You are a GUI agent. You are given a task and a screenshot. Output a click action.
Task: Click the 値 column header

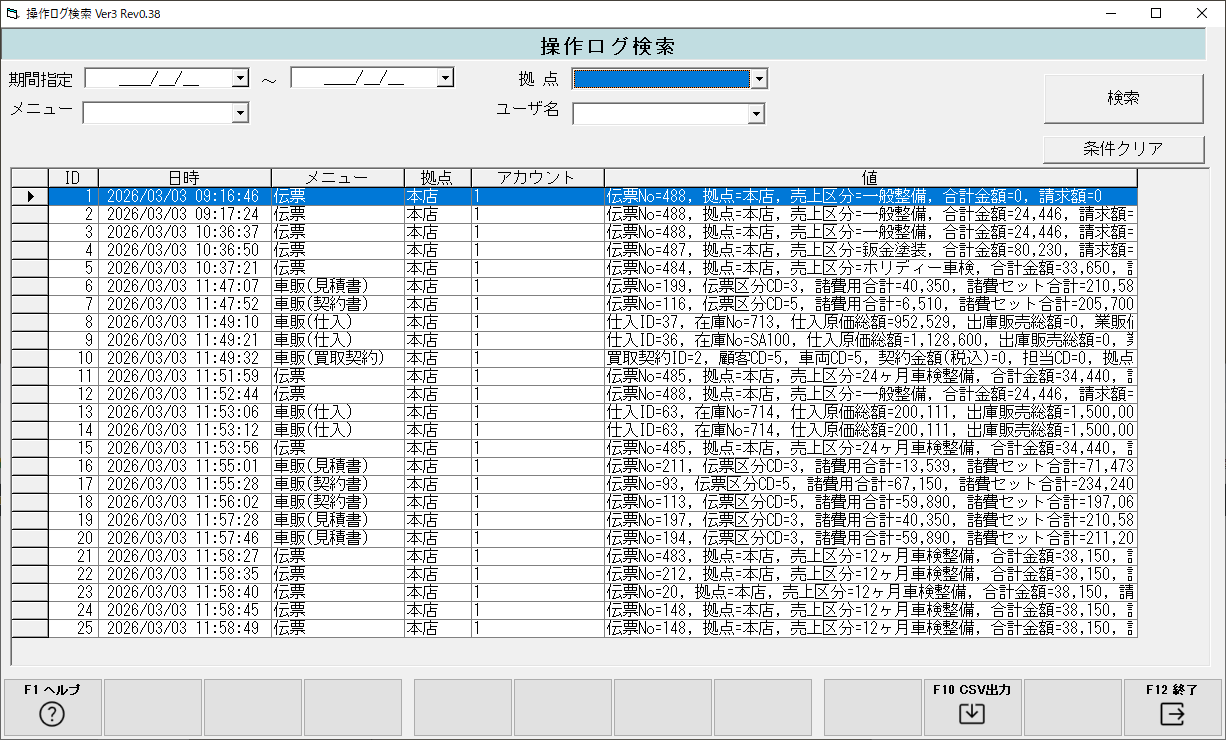coord(869,178)
